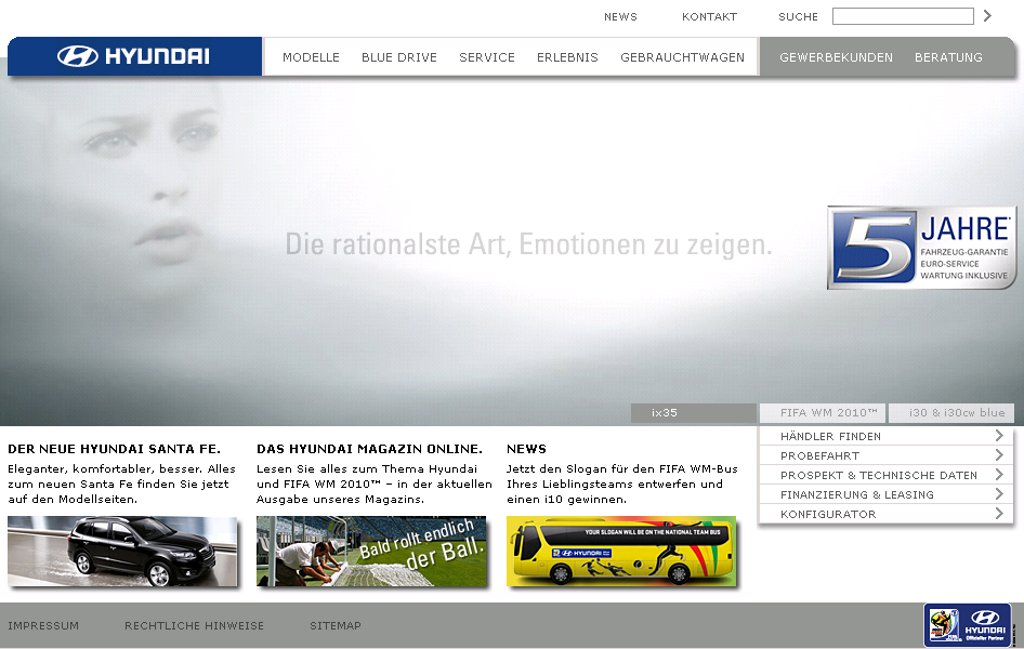Switch to the ix35 banner tab

coord(694,413)
